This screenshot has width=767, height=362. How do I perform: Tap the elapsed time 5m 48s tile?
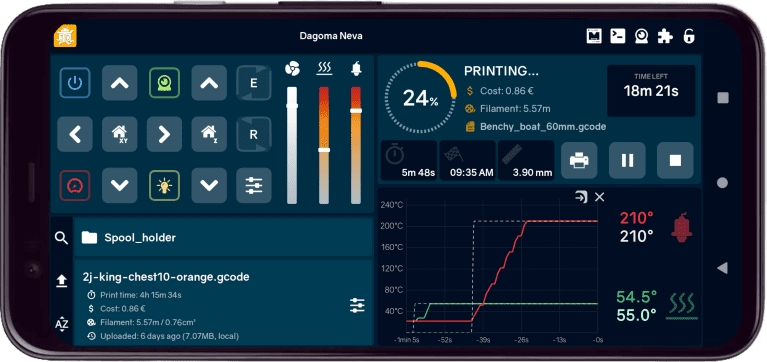tap(409, 160)
